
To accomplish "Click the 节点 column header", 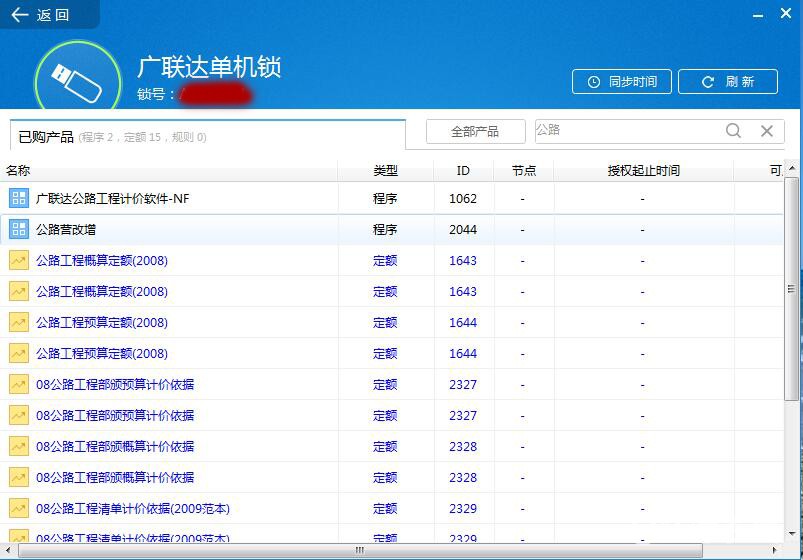I will pyautogui.click(x=524, y=171).
